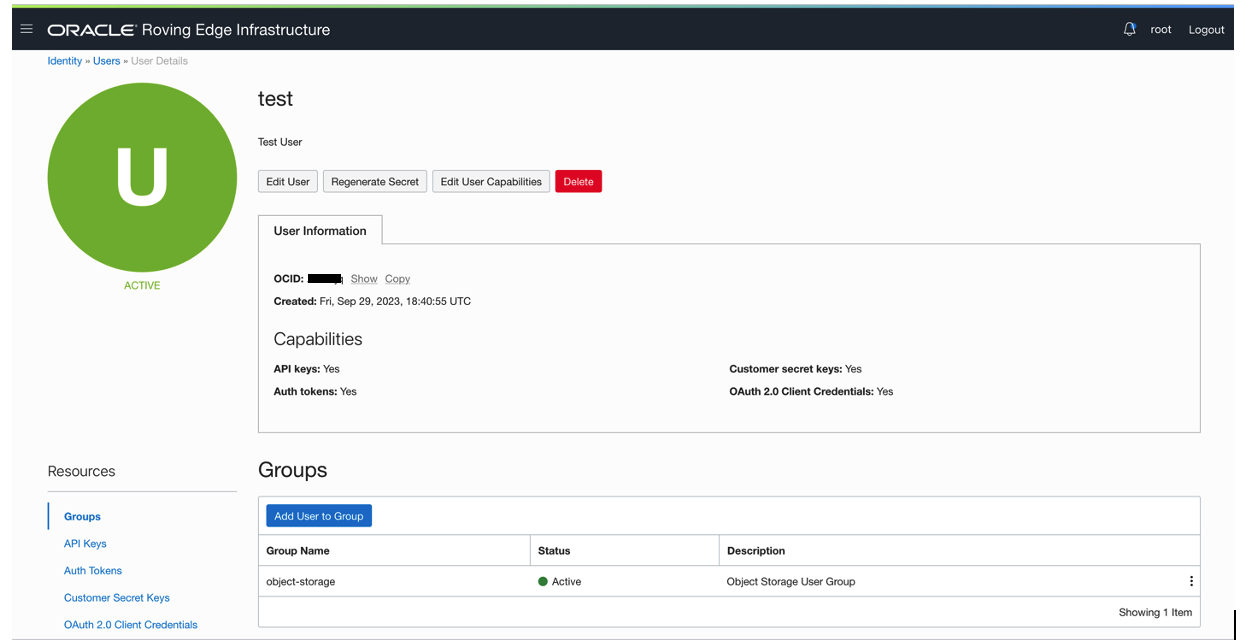This screenshot has width=1252, height=640.
Task: Open Edit User Capabilities
Action: 491,181
